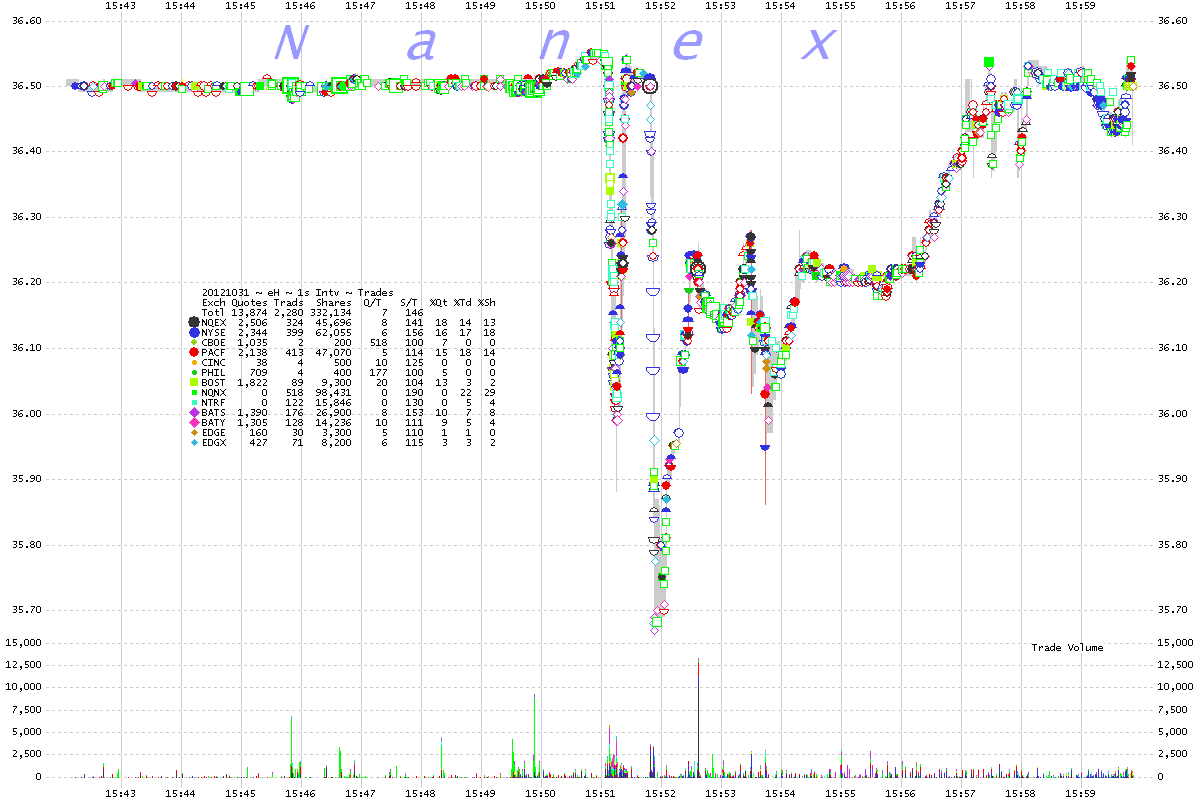
Task: Click the "PACF" exchange label
Action: click(214, 352)
